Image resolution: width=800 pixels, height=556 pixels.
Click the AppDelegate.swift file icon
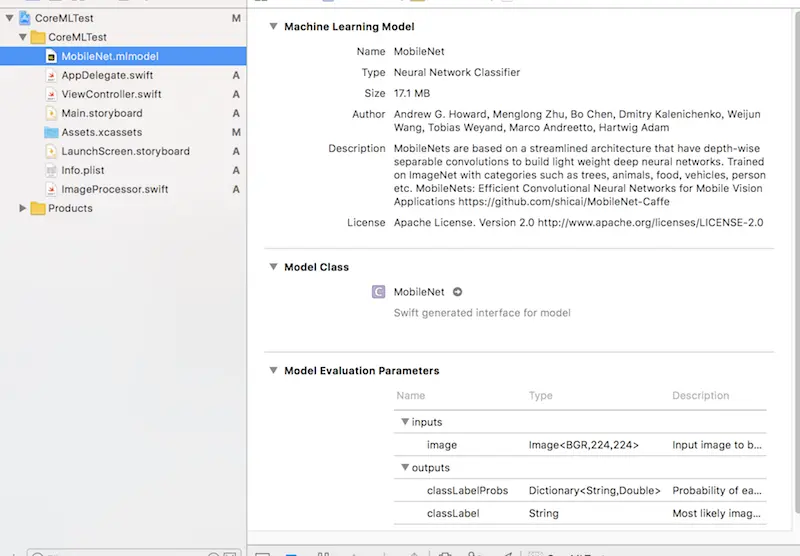point(51,75)
